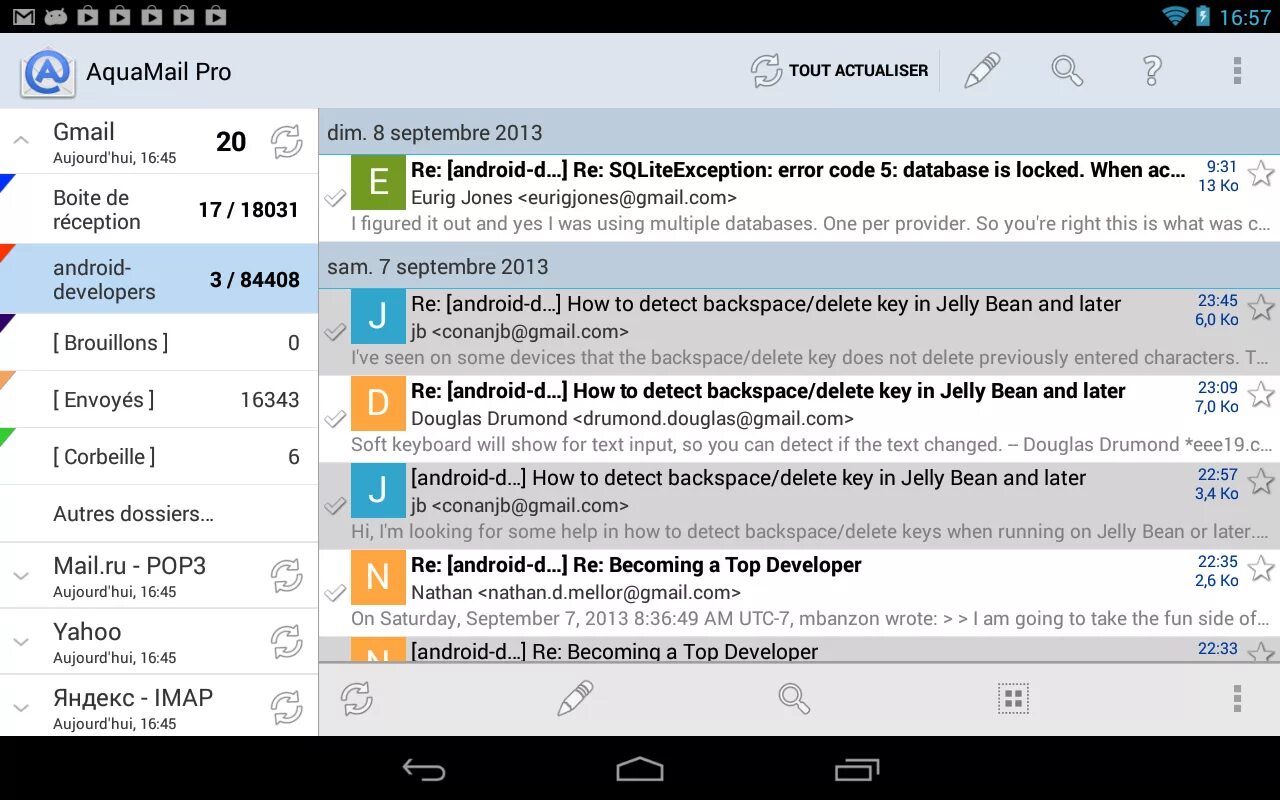Expand the Yahoo account folders
Screen dimensions: 1280x800
pos(21,642)
